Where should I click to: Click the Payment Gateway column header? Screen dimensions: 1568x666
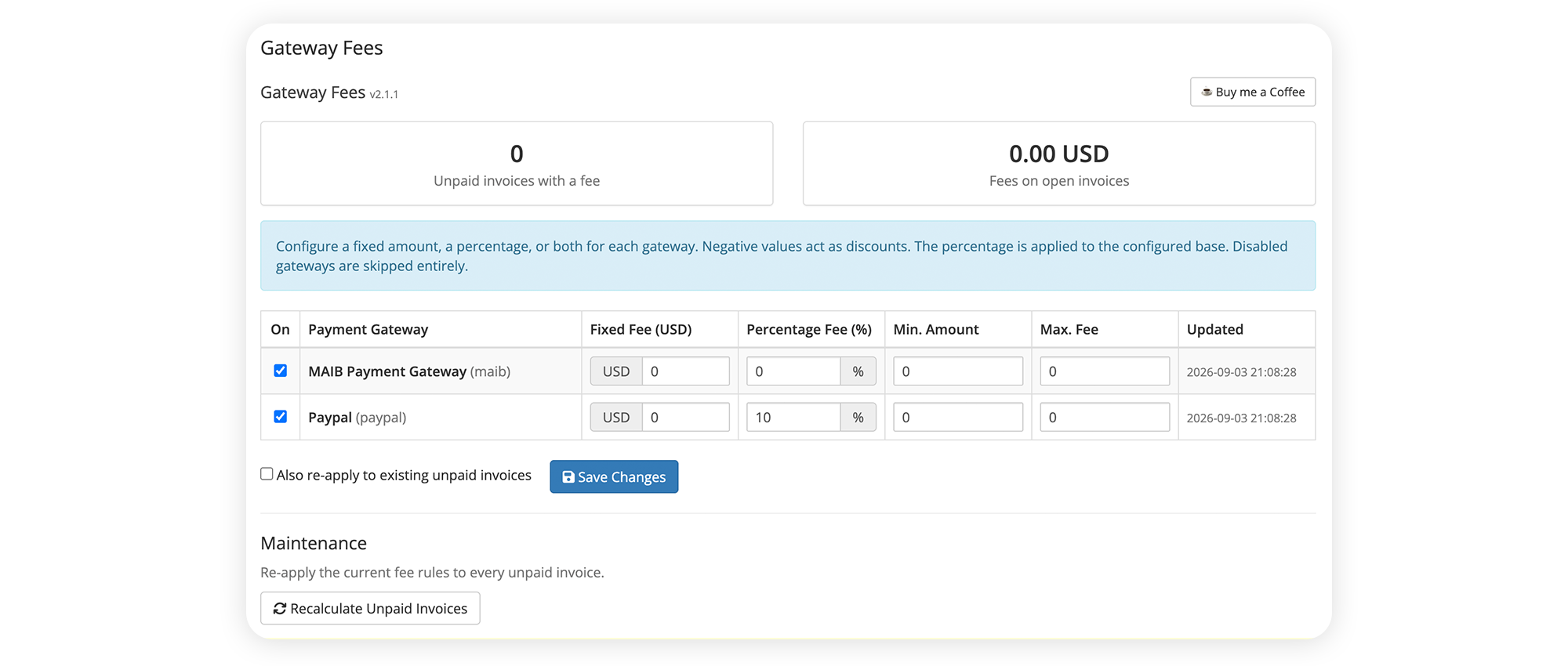click(368, 330)
